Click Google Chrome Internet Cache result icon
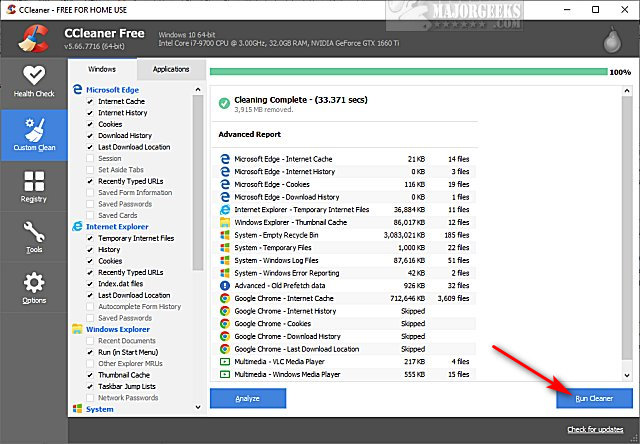This screenshot has height=444, width=640. (223, 298)
